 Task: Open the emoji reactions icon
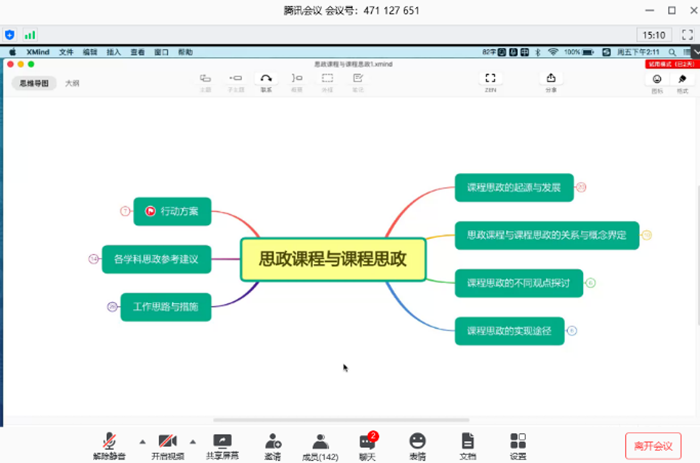tap(417, 444)
